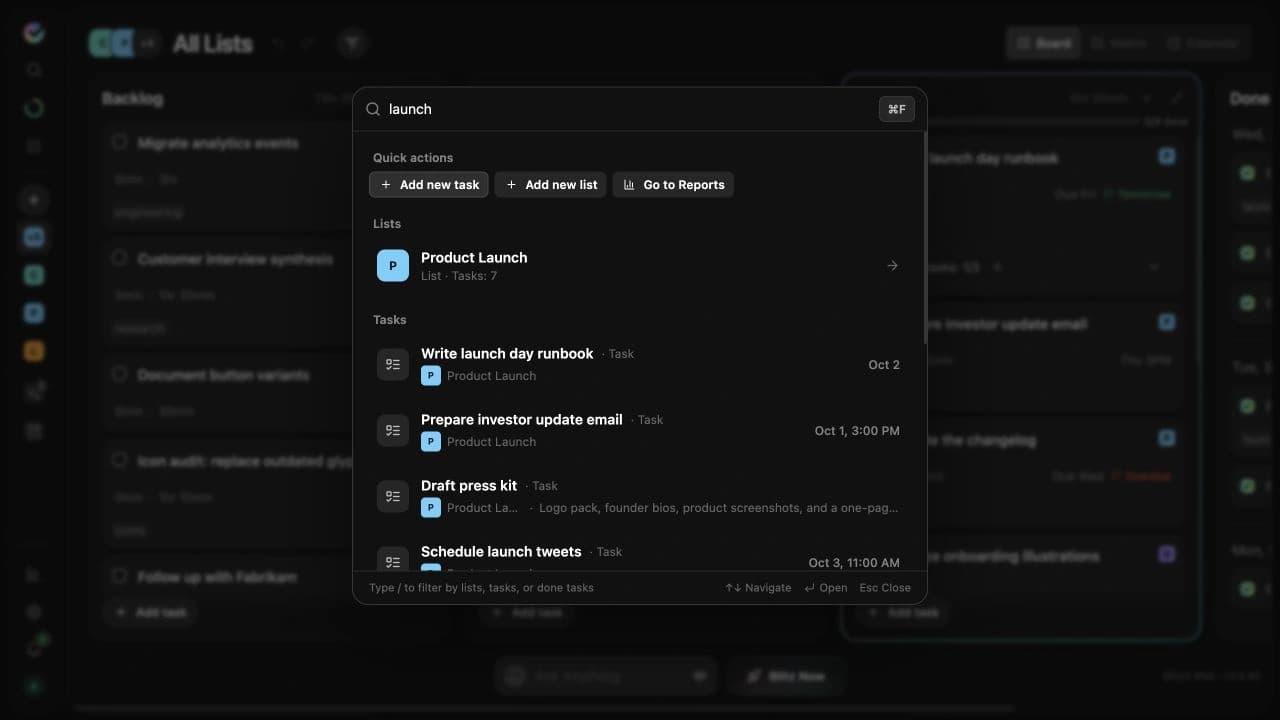Click the 'Oct 1, 3:00 PM' due date
The width and height of the screenshot is (1280, 720).
tap(857, 431)
